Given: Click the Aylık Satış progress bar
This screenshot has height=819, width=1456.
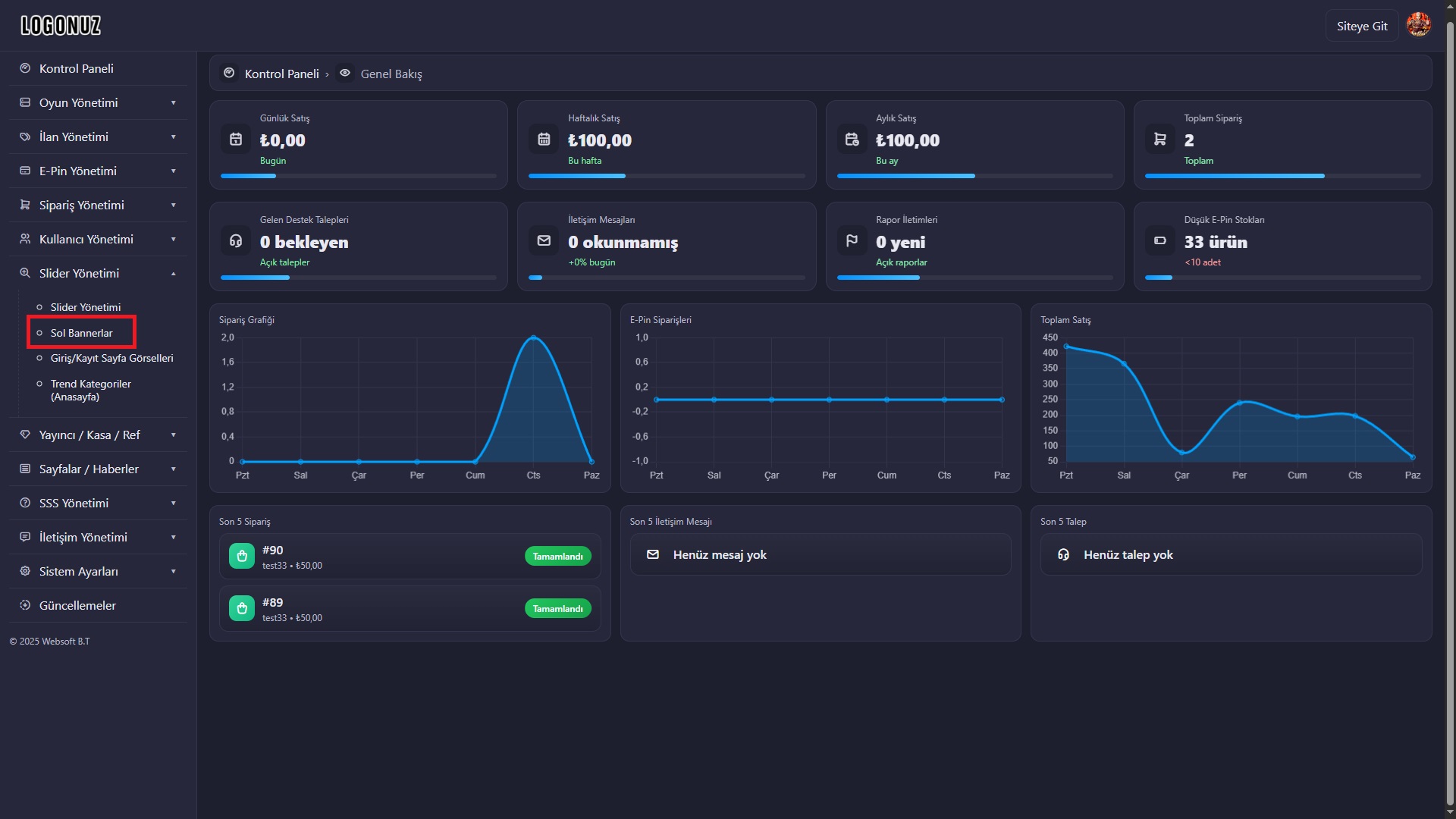Looking at the screenshot, I should (974, 176).
